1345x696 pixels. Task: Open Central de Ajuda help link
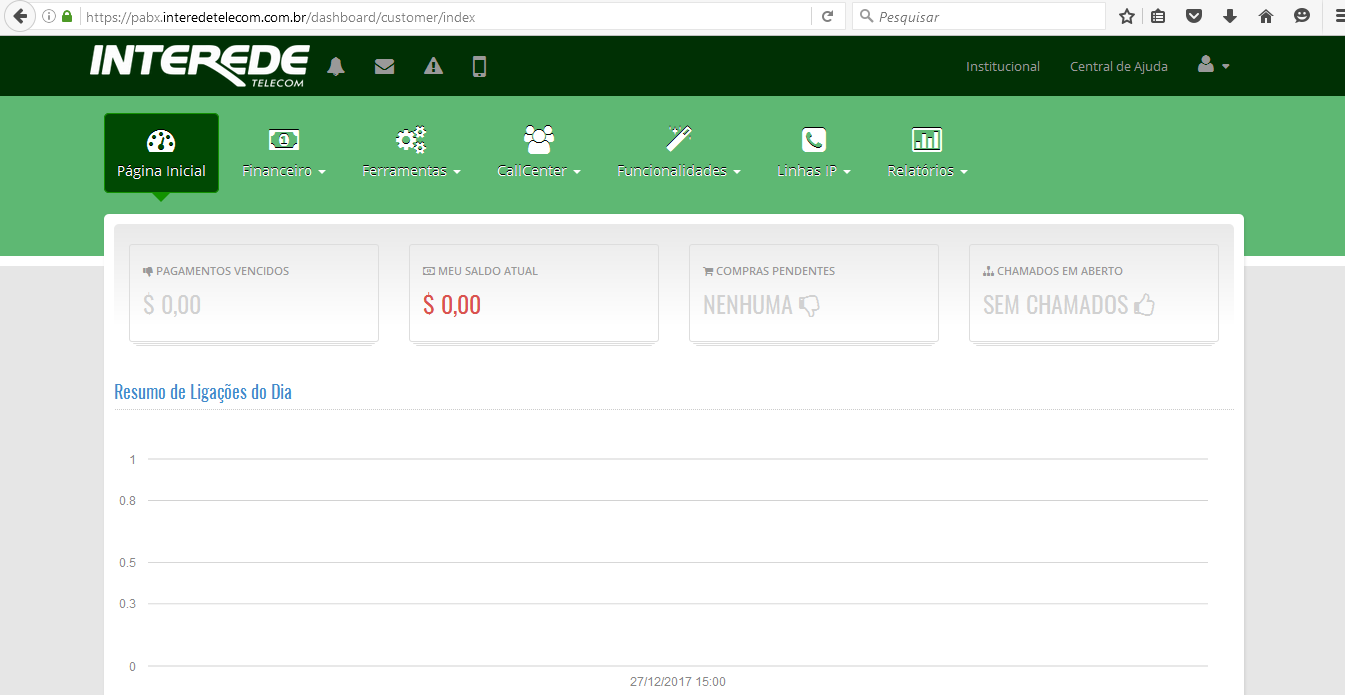[1118, 67]
